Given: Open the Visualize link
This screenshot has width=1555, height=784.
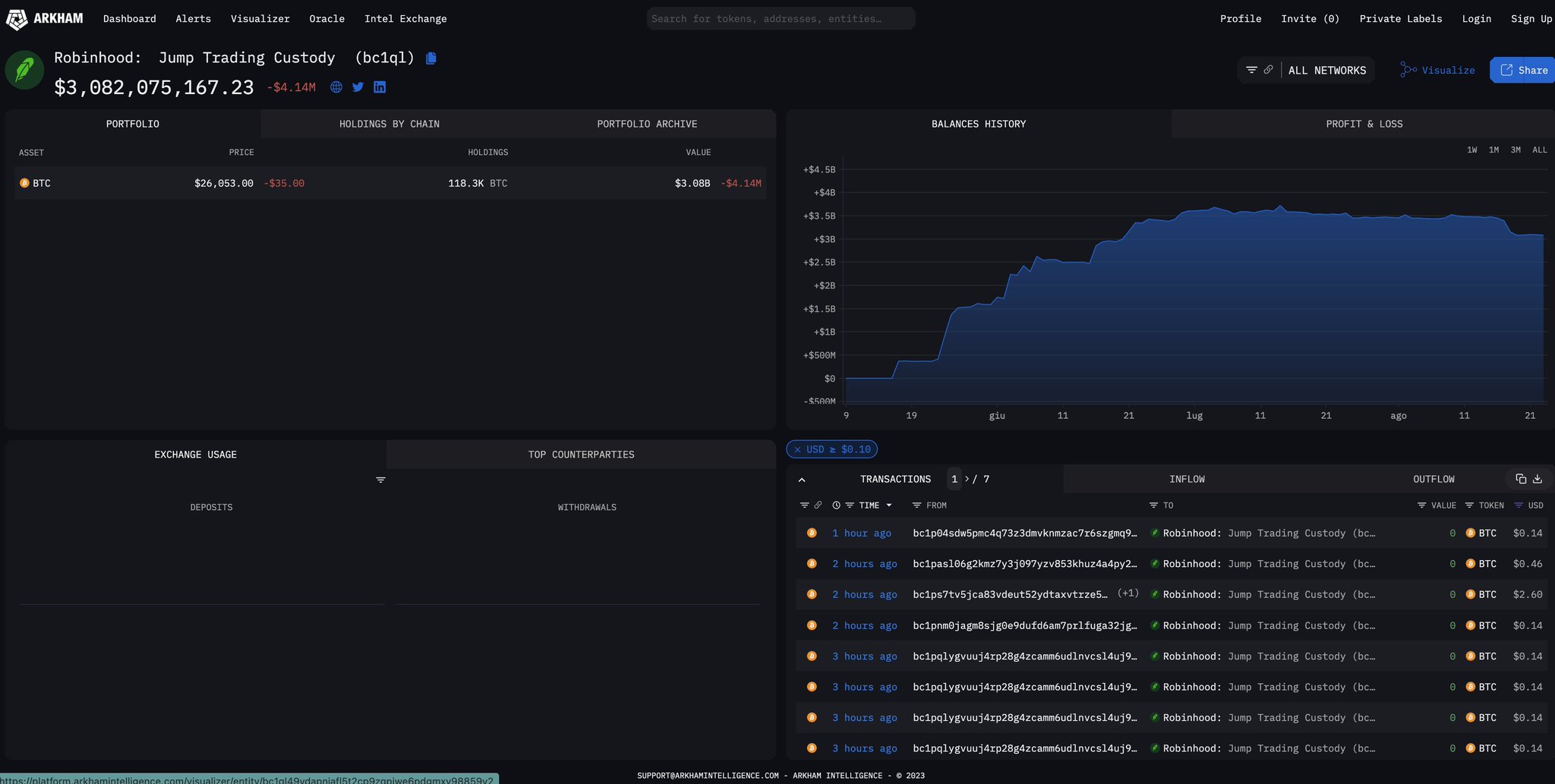Looking at the screenshot, I should click(x=1438, y=70).
